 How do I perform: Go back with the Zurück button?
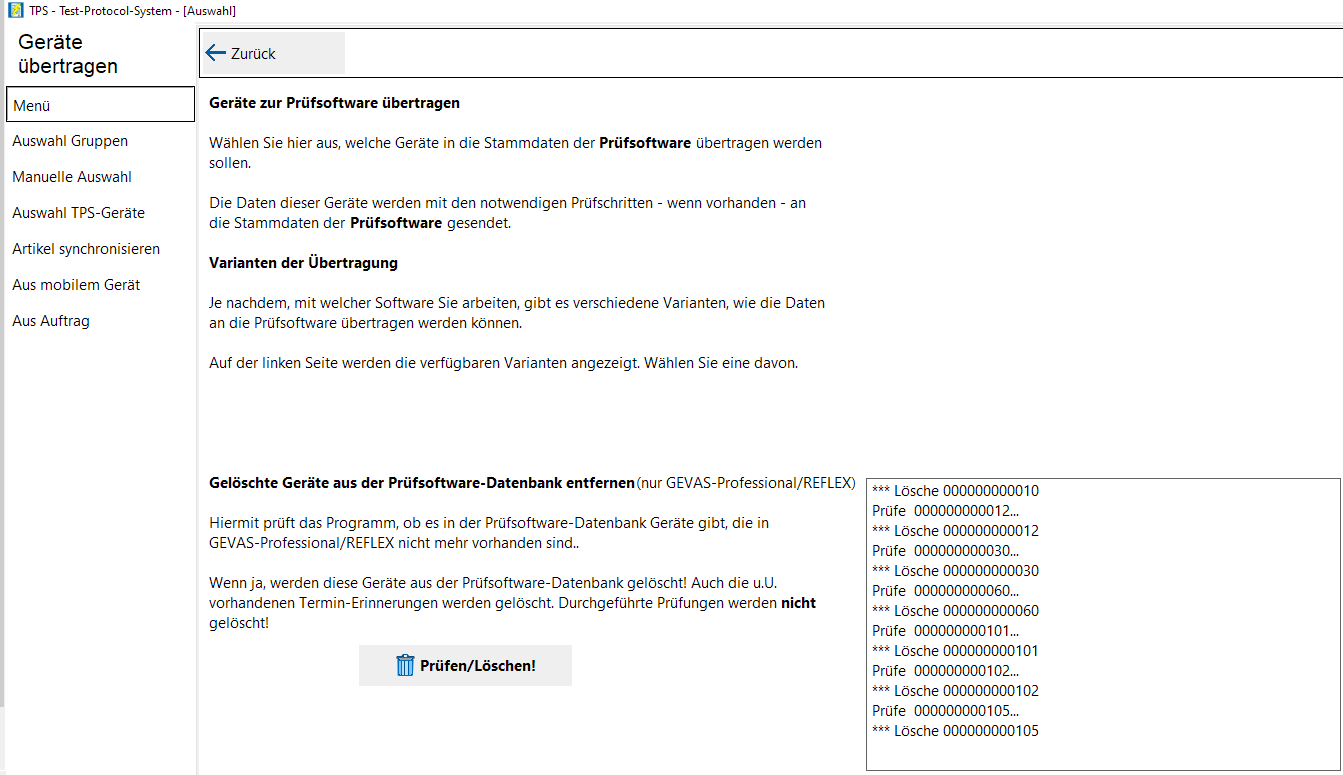273,53
